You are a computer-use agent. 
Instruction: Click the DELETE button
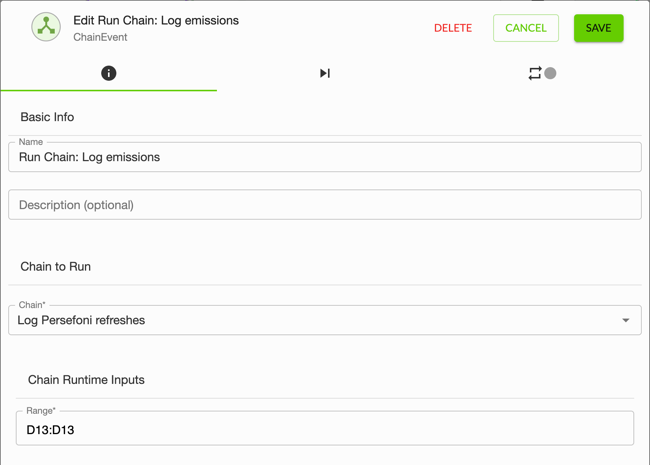453,28
